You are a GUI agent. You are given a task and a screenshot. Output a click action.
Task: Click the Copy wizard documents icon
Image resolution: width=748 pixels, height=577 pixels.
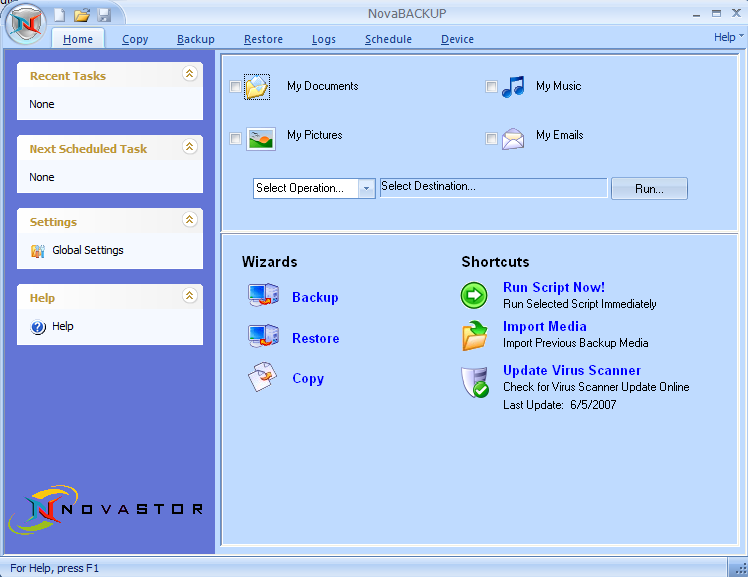point(262,377)
